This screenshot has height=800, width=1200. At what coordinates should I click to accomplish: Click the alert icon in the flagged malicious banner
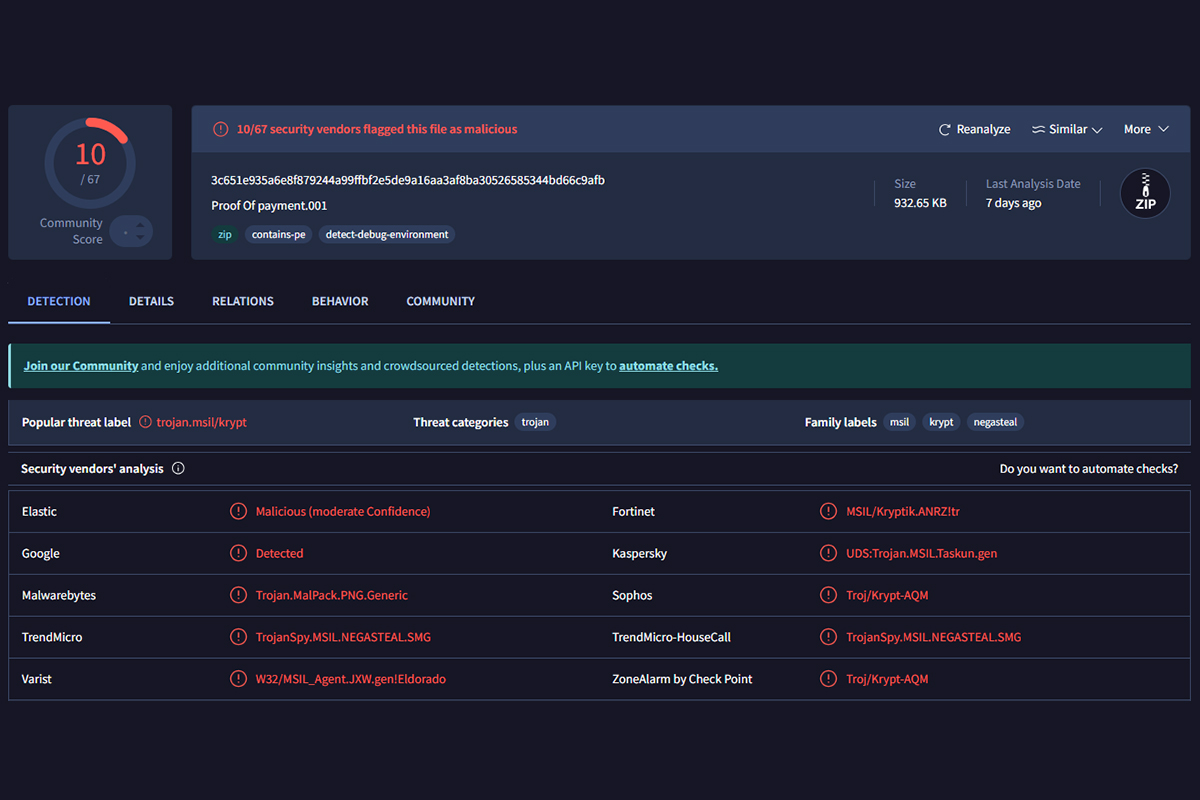220,129
